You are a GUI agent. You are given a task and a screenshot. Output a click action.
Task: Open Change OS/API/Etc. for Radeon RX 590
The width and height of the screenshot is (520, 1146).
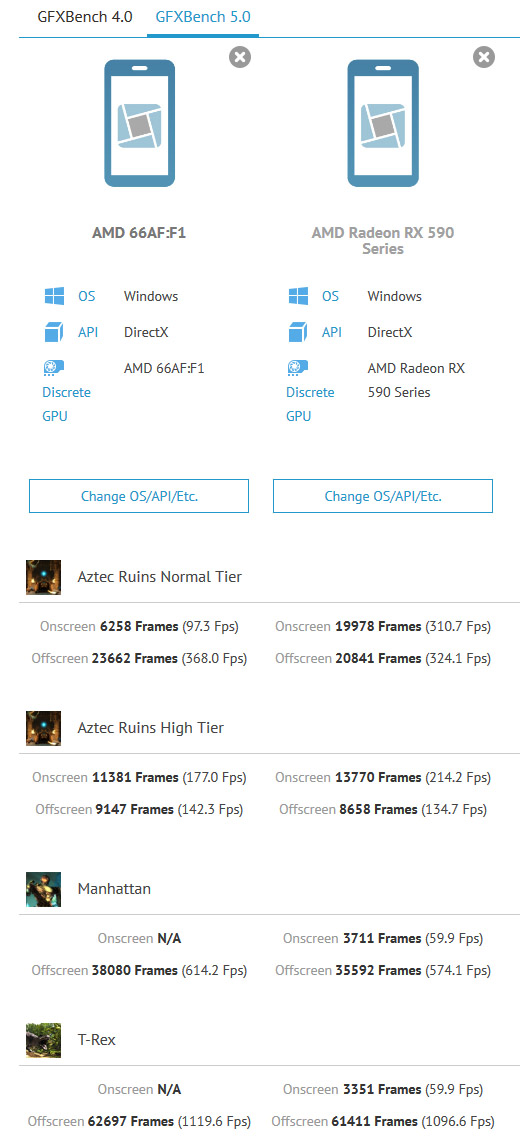[x=383, y=496]
